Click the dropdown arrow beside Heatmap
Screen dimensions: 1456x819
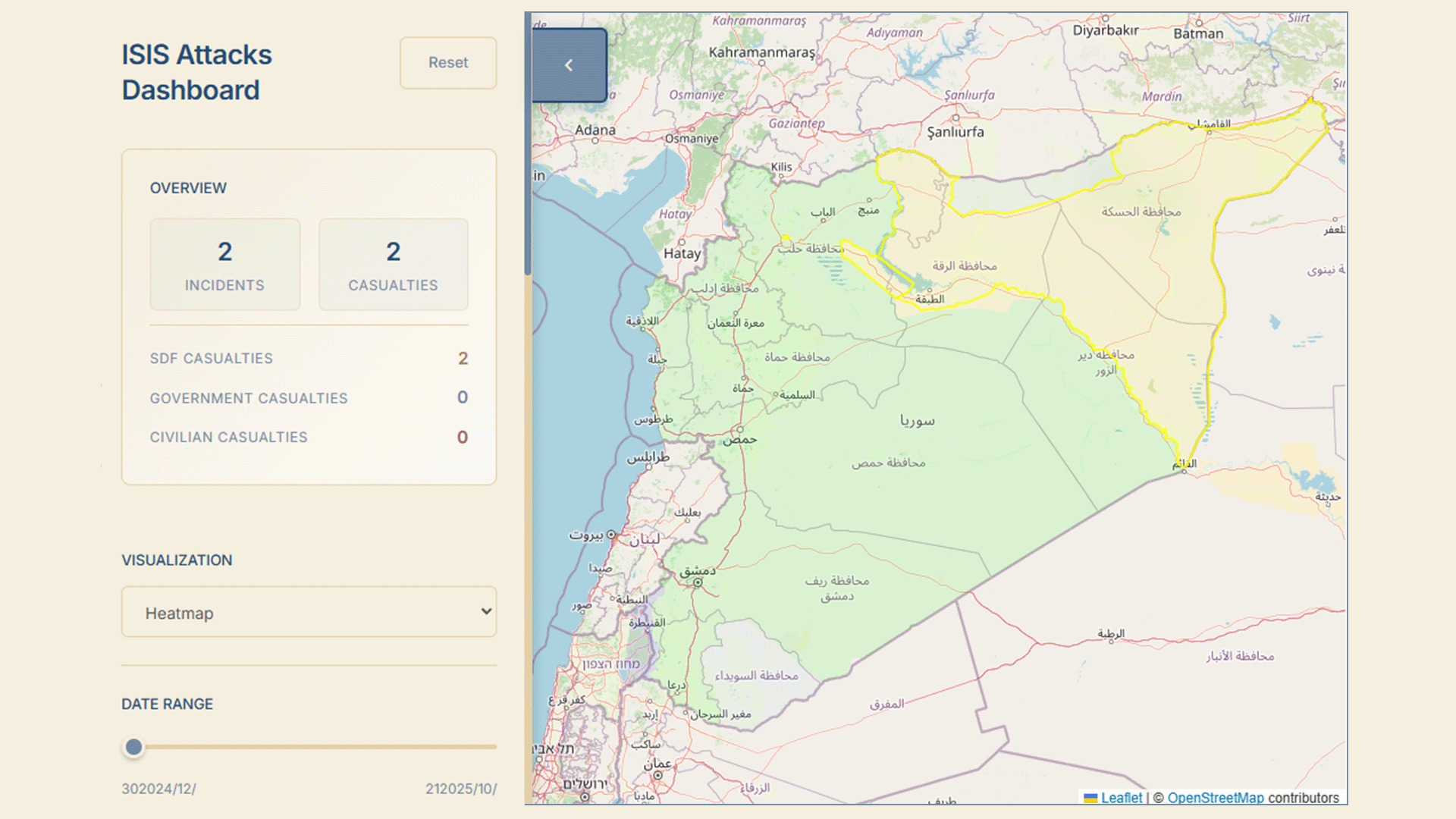pyautogui.click(x=486, y=611)
